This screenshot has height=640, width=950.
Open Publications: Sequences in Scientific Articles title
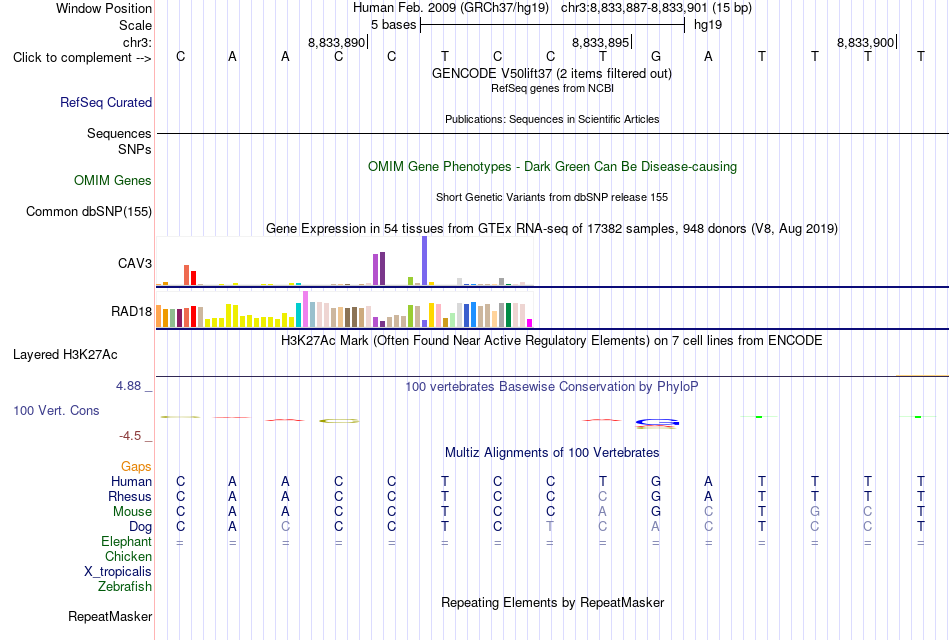(552, 119)
